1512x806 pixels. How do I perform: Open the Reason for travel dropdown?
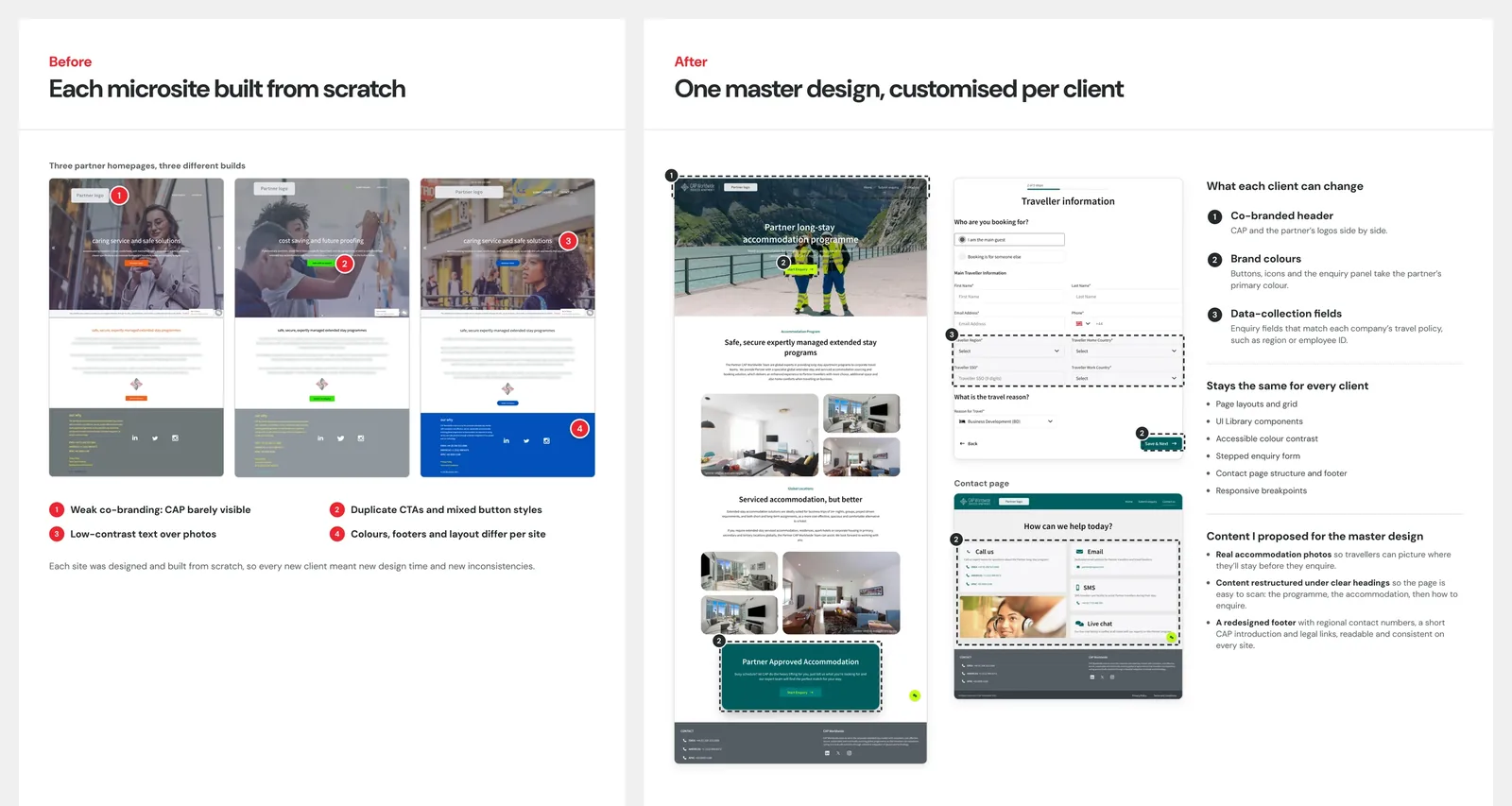1006,421
